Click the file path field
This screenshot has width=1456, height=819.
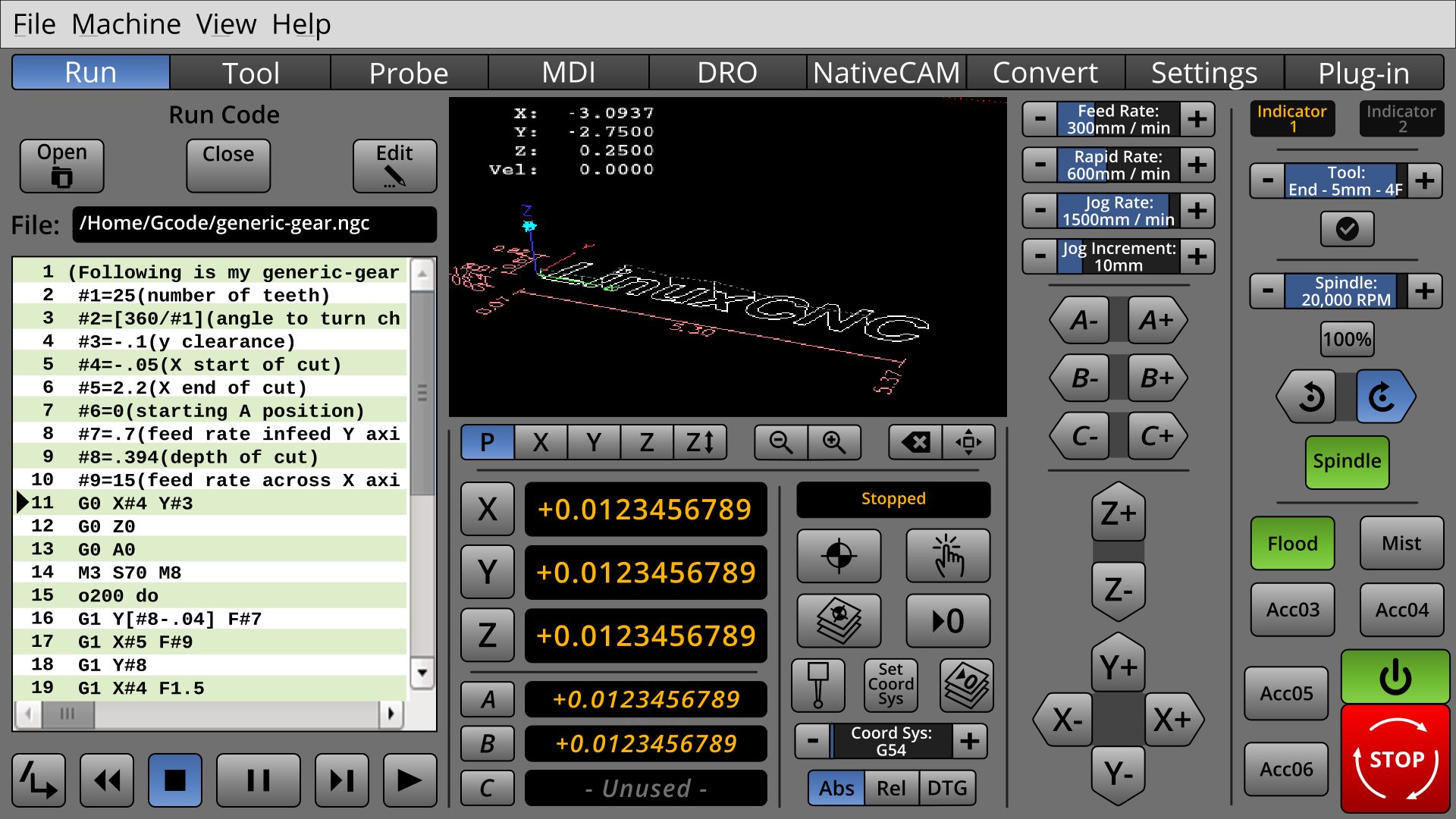click(x=255, y=224)
